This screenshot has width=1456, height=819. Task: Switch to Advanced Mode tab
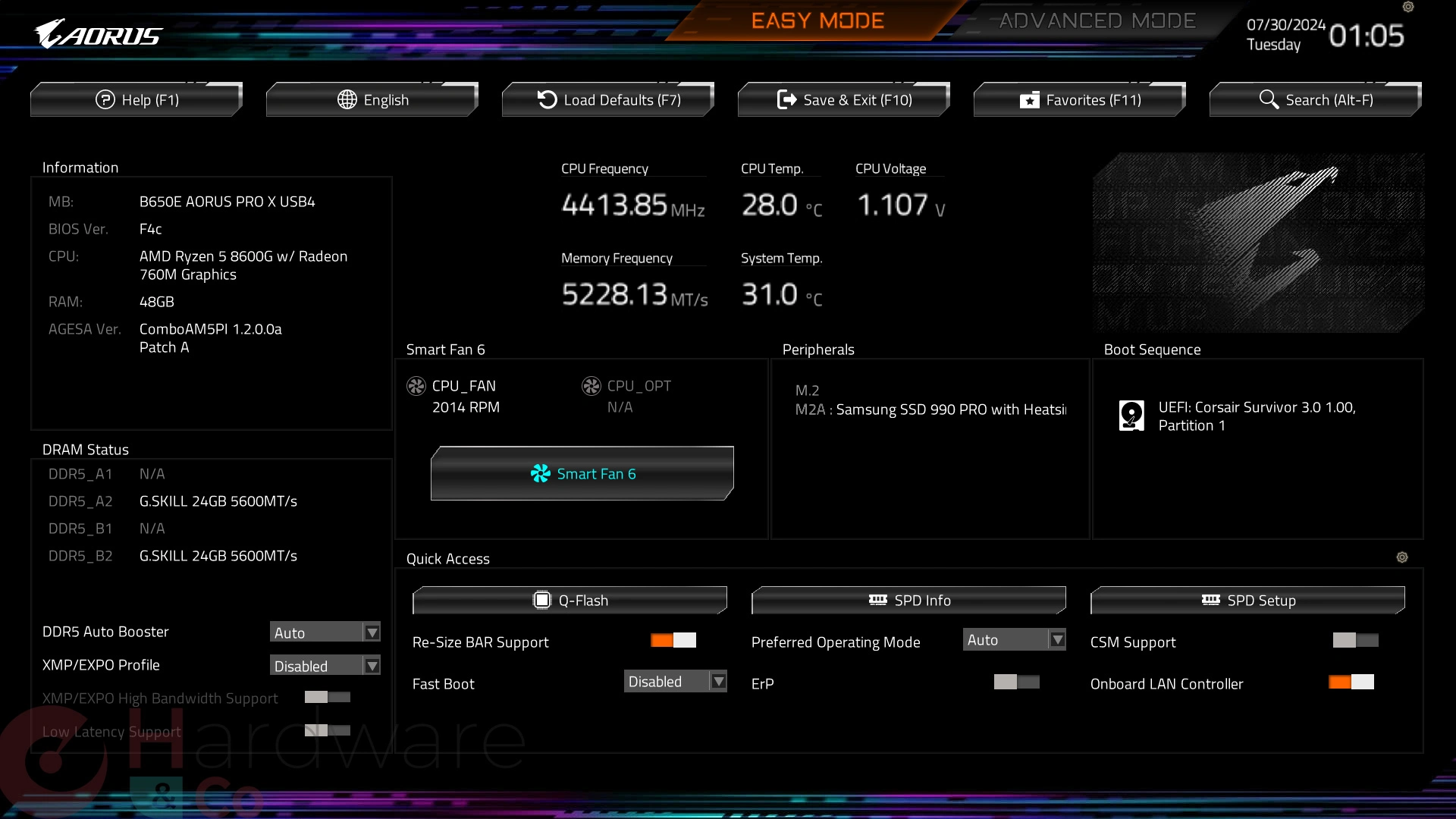(1091, 20)
